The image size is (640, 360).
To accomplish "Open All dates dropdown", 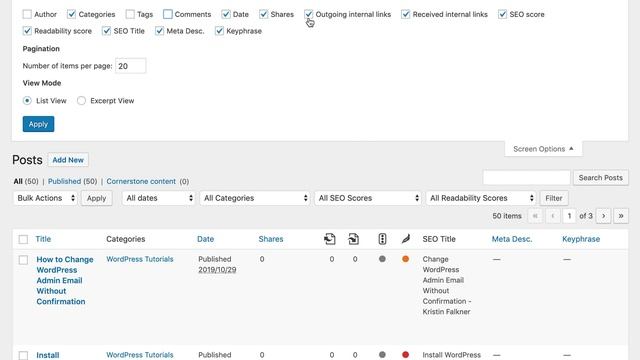I will pos(158,198).
